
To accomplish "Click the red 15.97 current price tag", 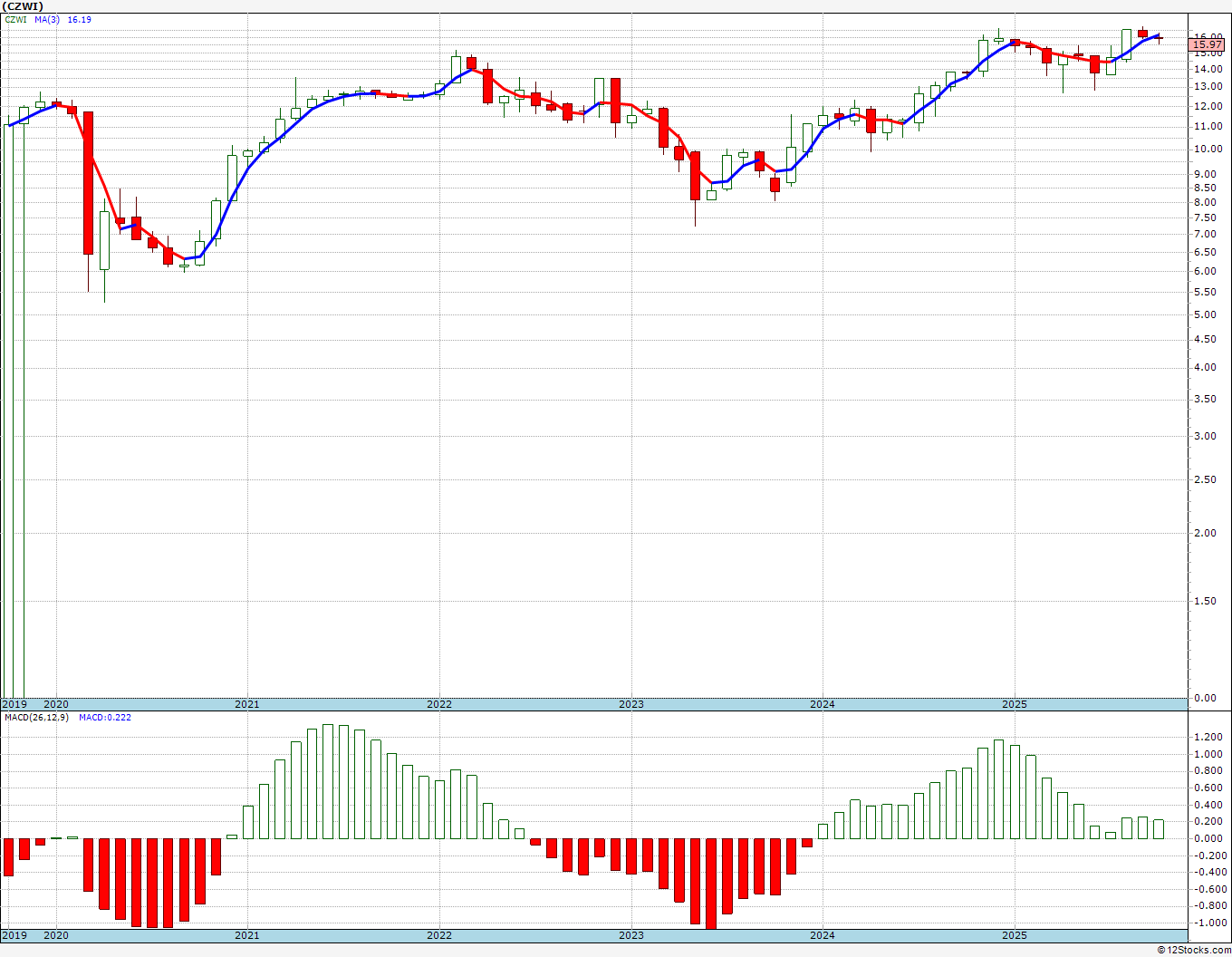I will coord(1208,44).
